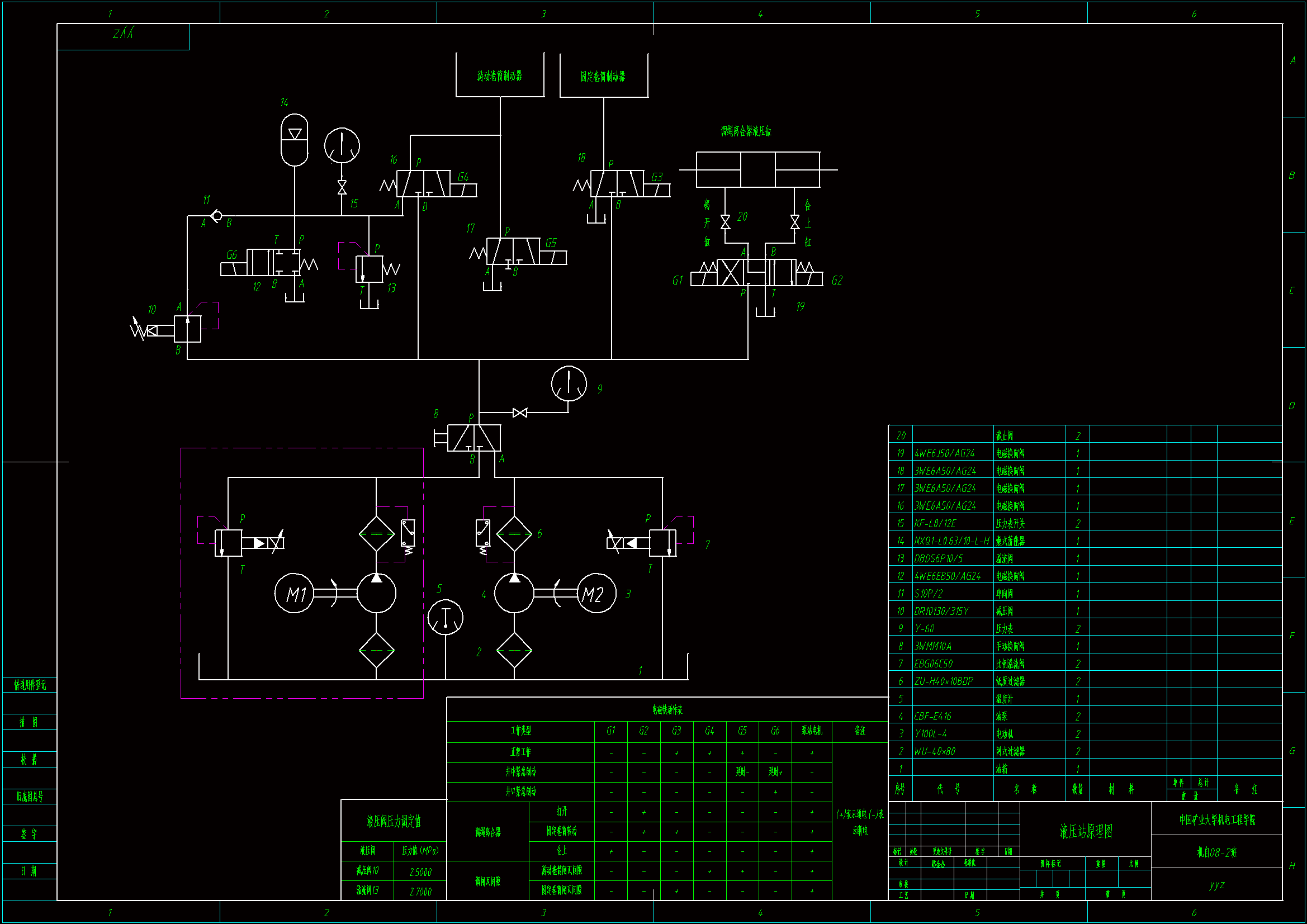Click the thermometer symbol labeled 5
1307x924 pixels.
[x=445, y=618]
